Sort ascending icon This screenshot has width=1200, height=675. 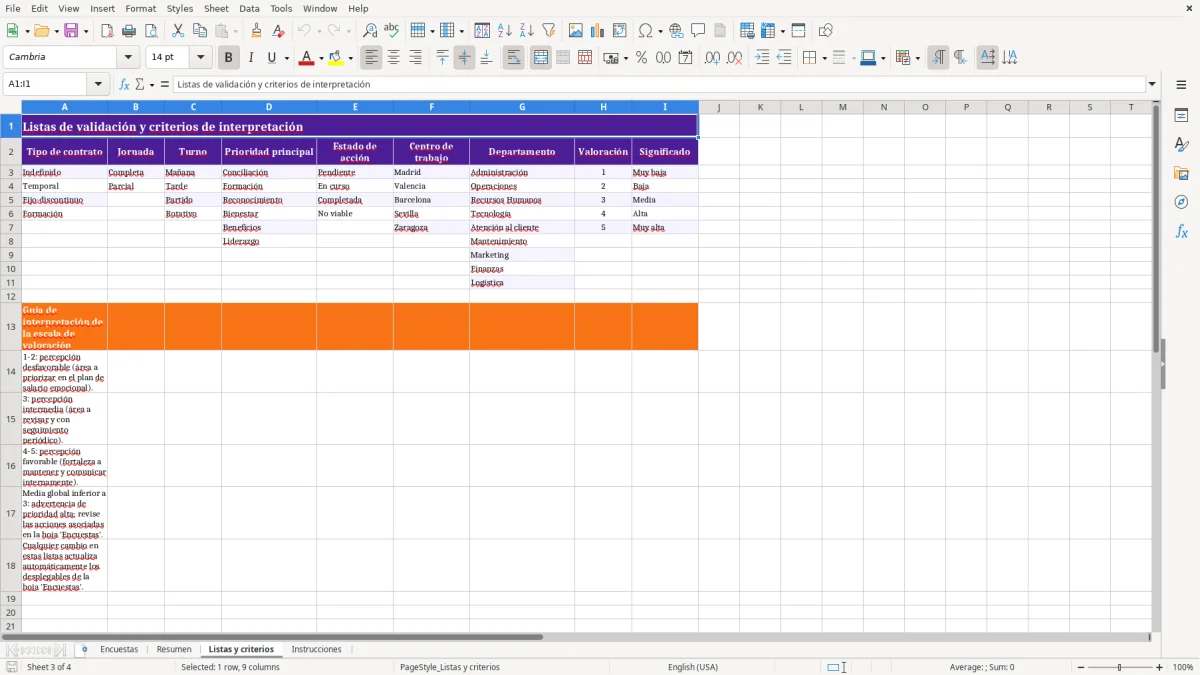504,31
